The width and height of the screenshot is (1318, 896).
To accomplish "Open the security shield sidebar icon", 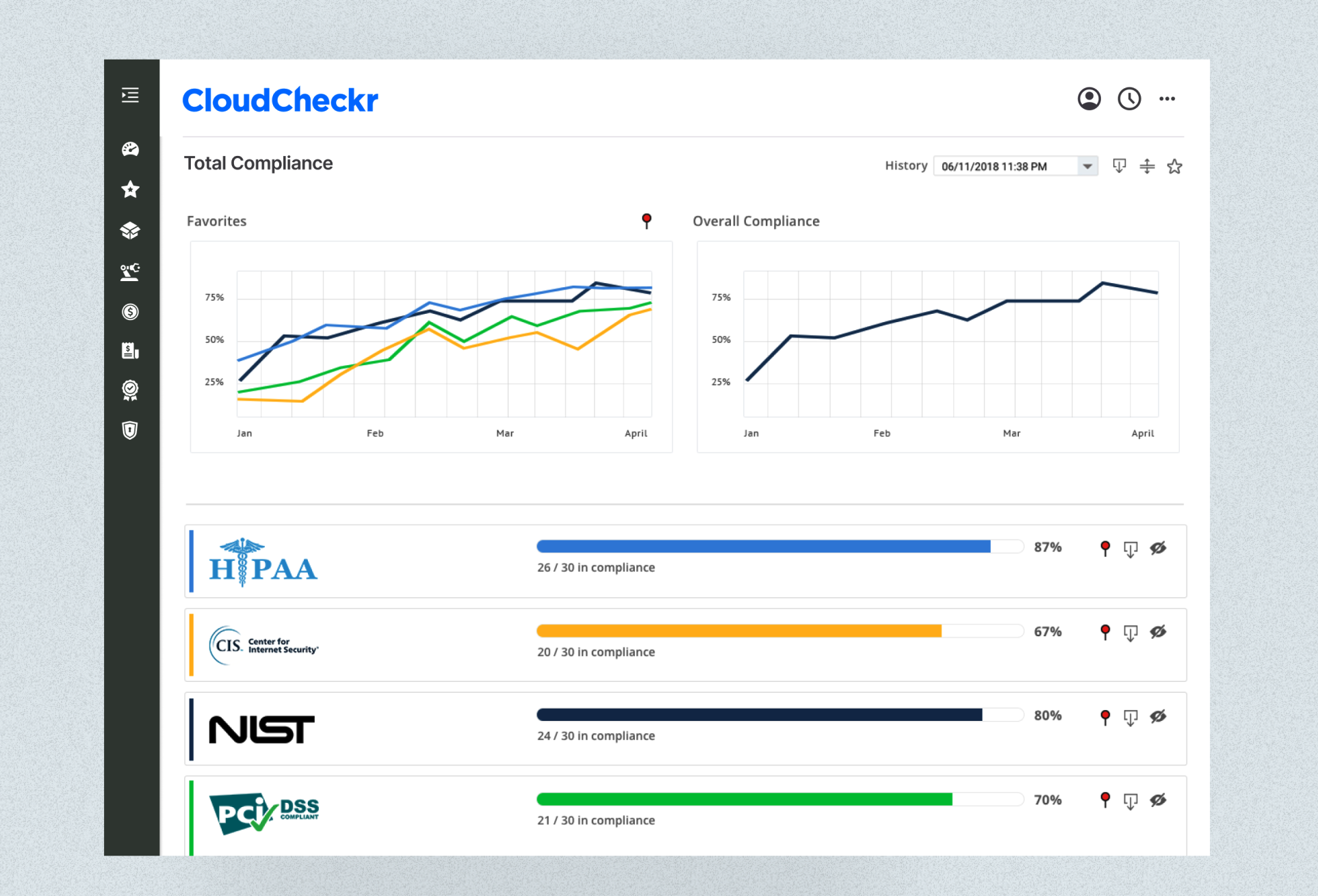I will pyautogui.click(x=130, y=430).
